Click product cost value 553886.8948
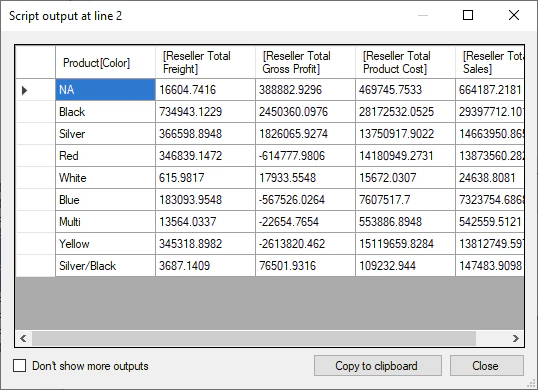This screenshot has width=538, height=390. tap(405, 222)
